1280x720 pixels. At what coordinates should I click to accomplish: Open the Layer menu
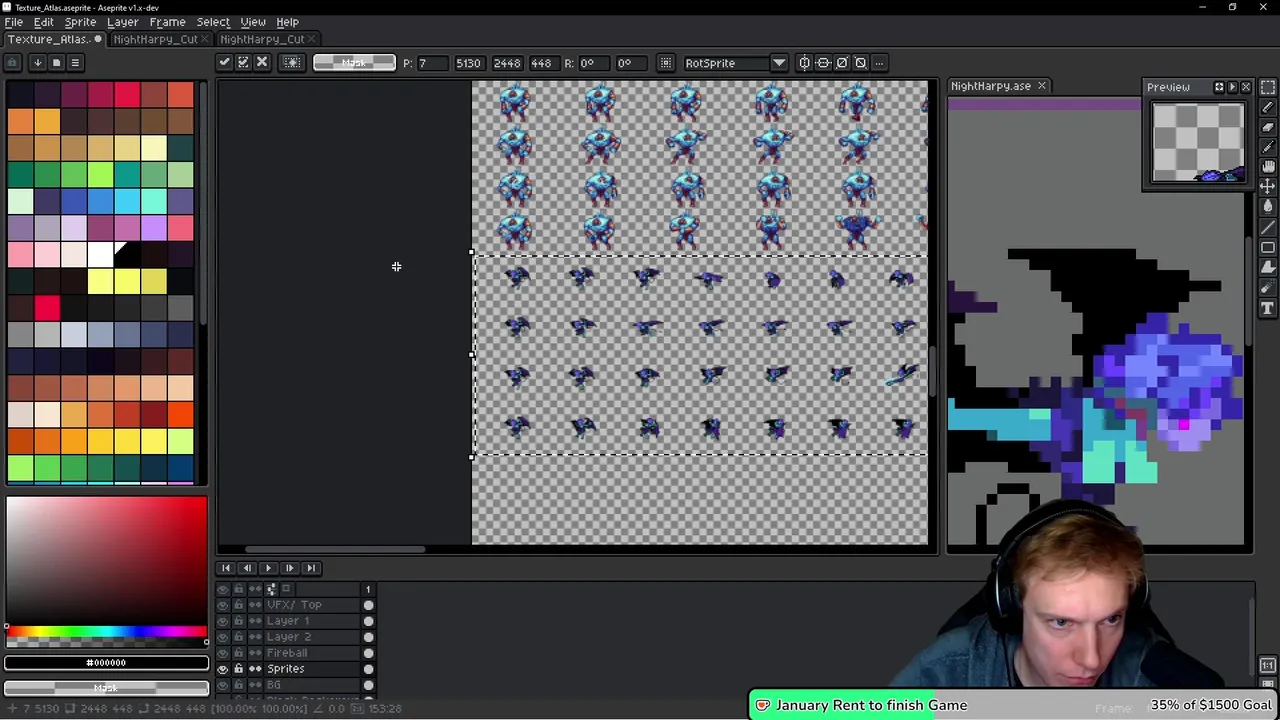(x=122, y=22)
